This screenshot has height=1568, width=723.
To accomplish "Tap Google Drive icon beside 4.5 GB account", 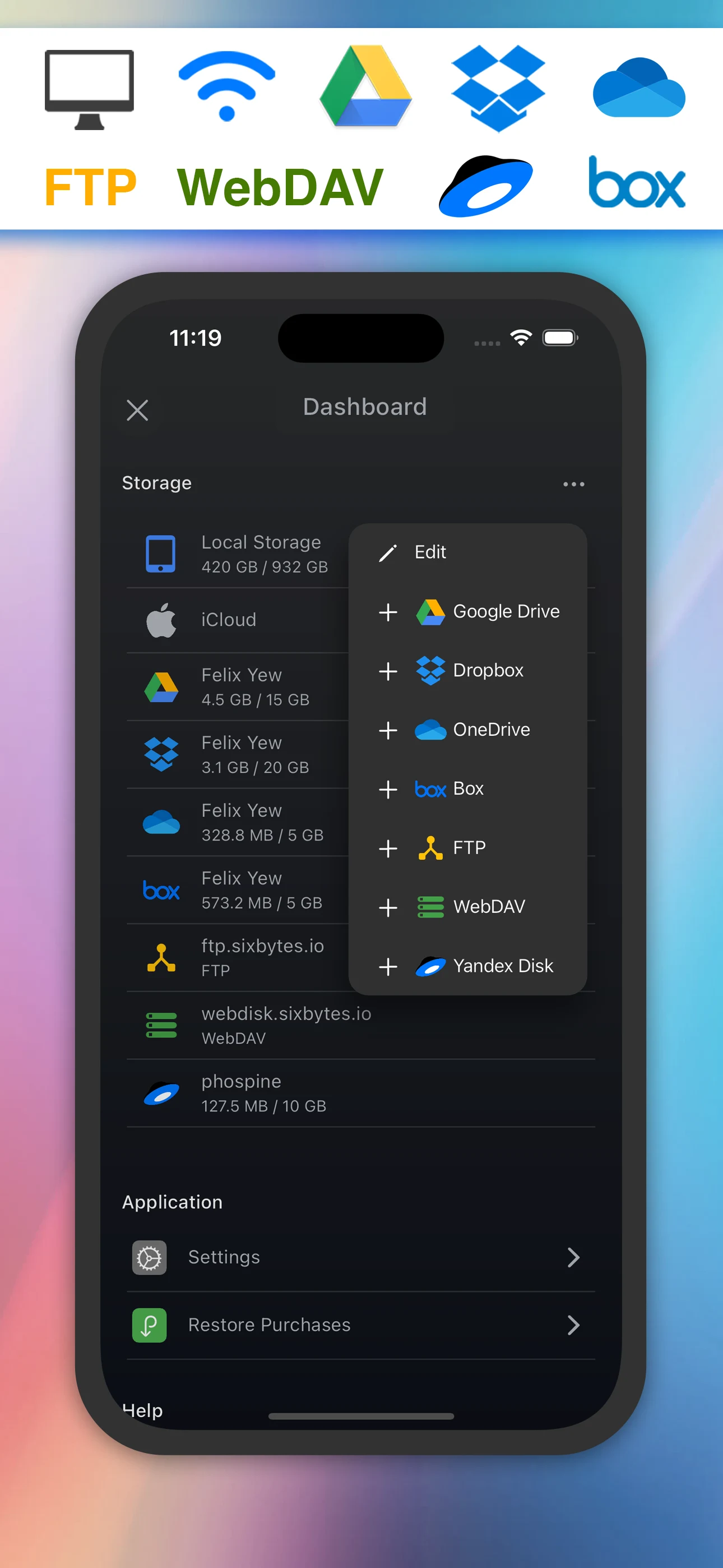I will pos(161,688).
